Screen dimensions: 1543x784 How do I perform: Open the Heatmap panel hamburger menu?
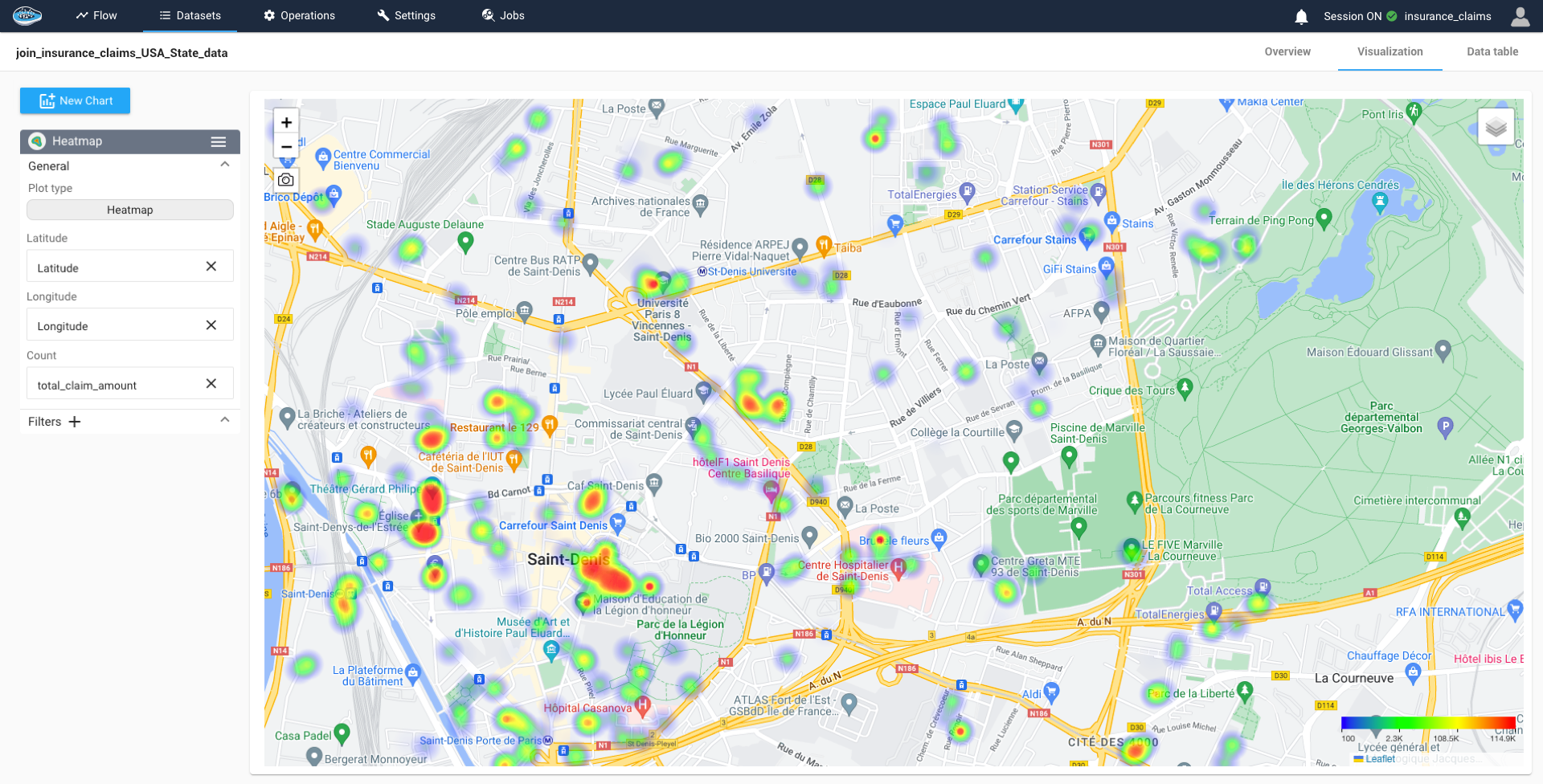[219, 141]
